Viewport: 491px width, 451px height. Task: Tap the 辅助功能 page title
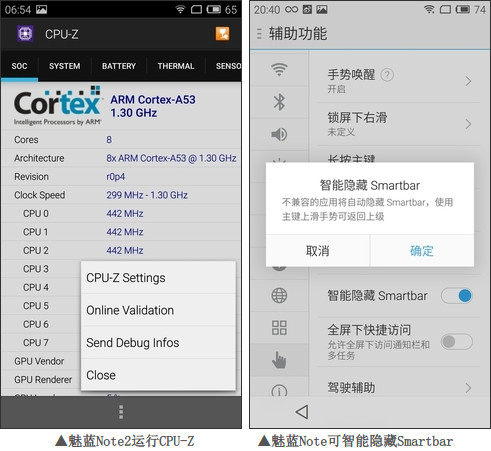tap(298, 34)
